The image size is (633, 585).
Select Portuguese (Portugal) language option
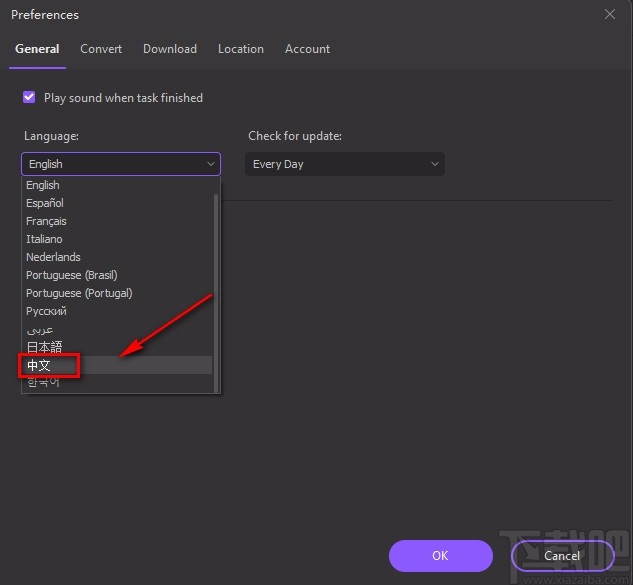click(x=79, y=293)
